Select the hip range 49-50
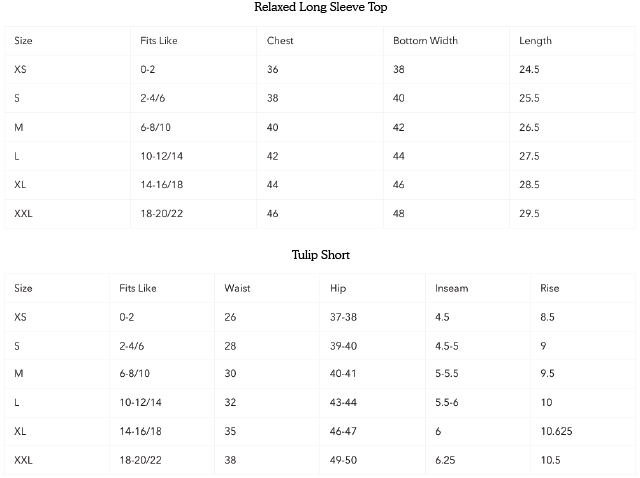The image size is (640, 478). click(343, 460)
